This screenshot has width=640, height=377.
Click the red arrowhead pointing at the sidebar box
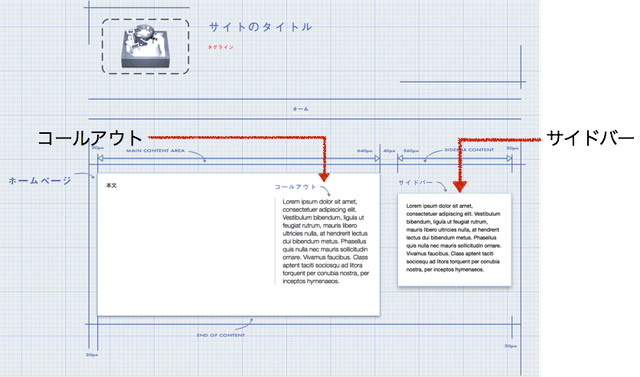460,187
